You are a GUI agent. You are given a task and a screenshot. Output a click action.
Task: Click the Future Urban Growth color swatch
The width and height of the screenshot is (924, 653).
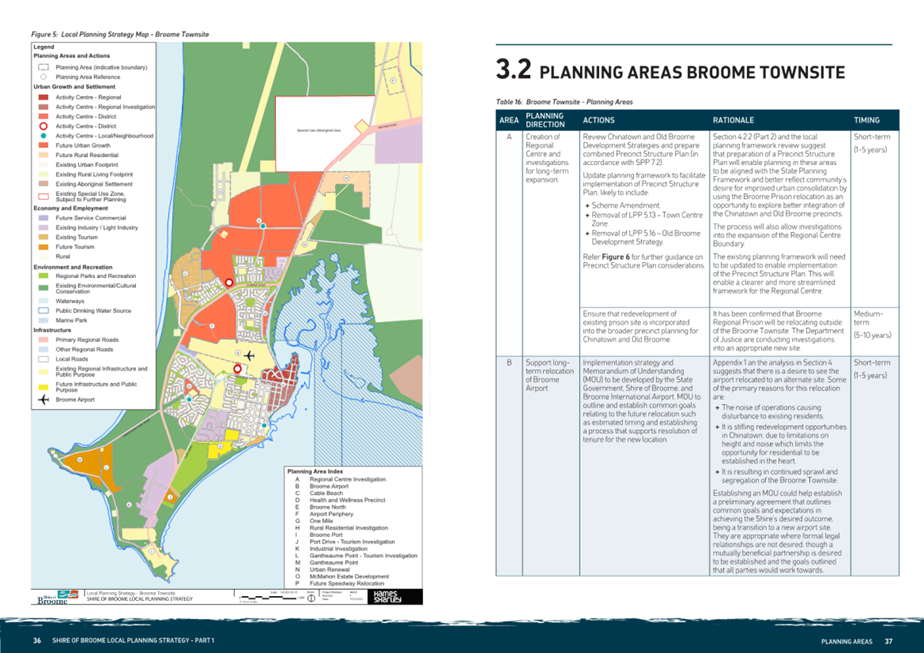[44, 145]
